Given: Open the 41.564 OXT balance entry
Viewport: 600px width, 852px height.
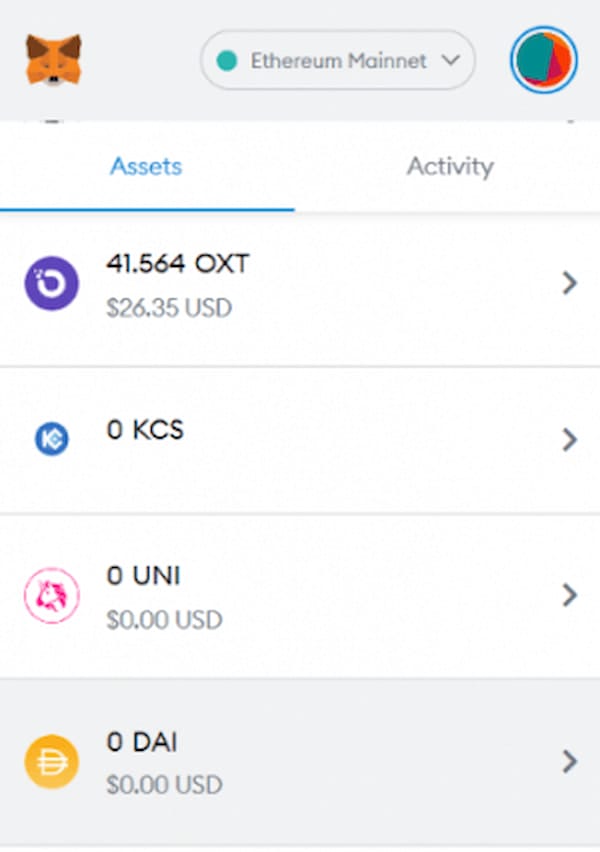Looking at the screenshot, I should (x=178, y=265).
